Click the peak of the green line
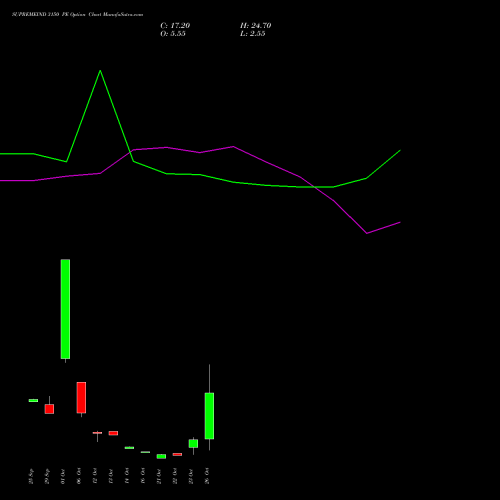Image resolution: width=500 pixels, height=500 pixels. point(100,71)
